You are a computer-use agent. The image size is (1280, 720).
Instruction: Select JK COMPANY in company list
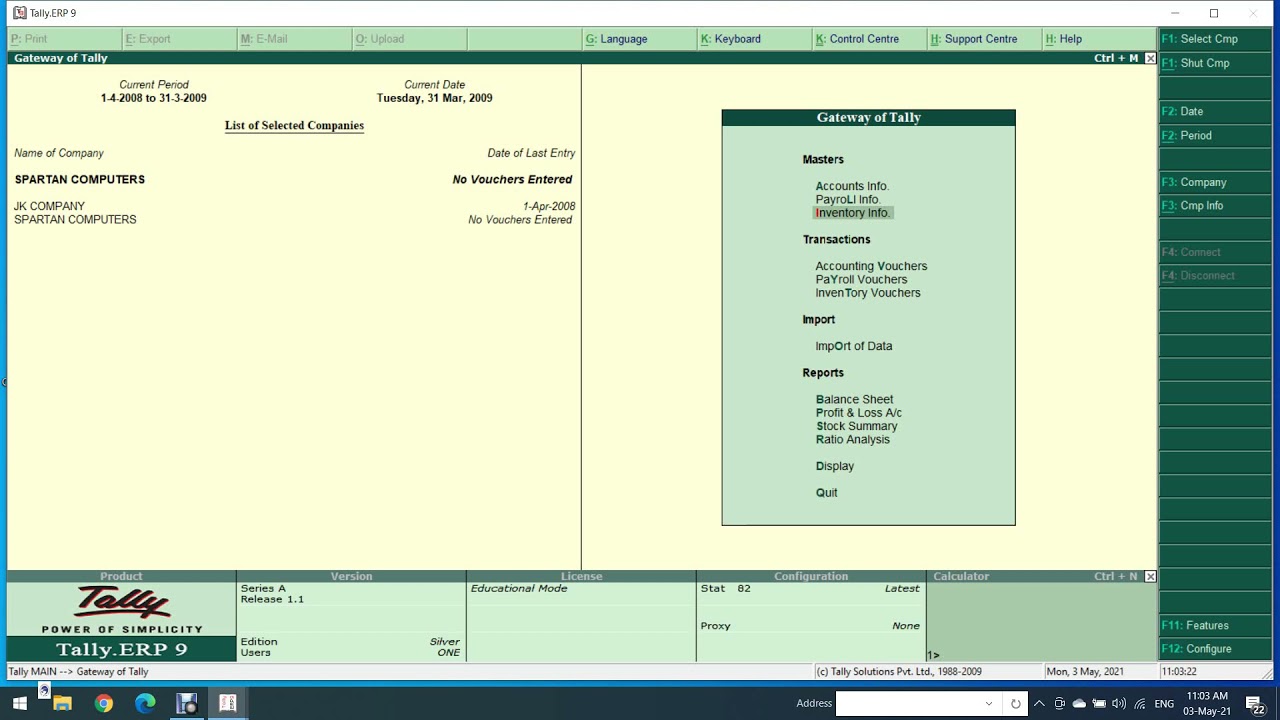pos(49,206)
